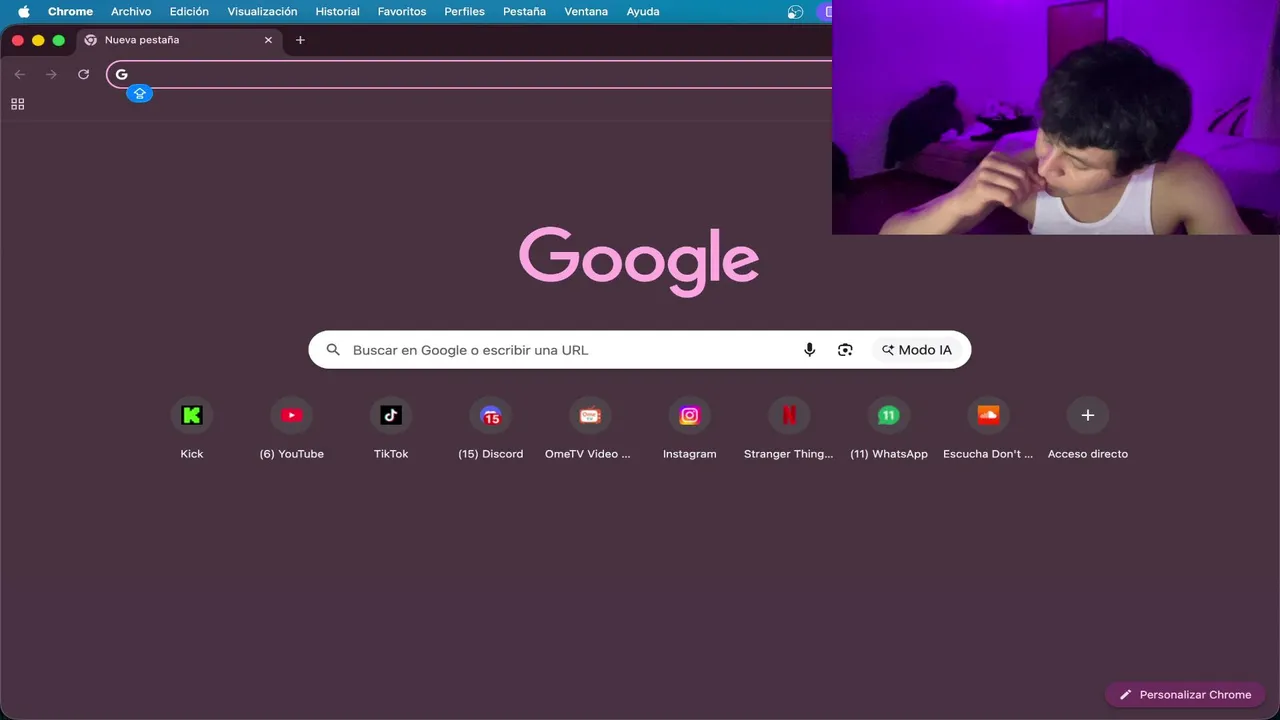The width and height of the screenshot is (1280, 720).
Task: Click the back navigation arrow
Action: (x=19, y=74)
